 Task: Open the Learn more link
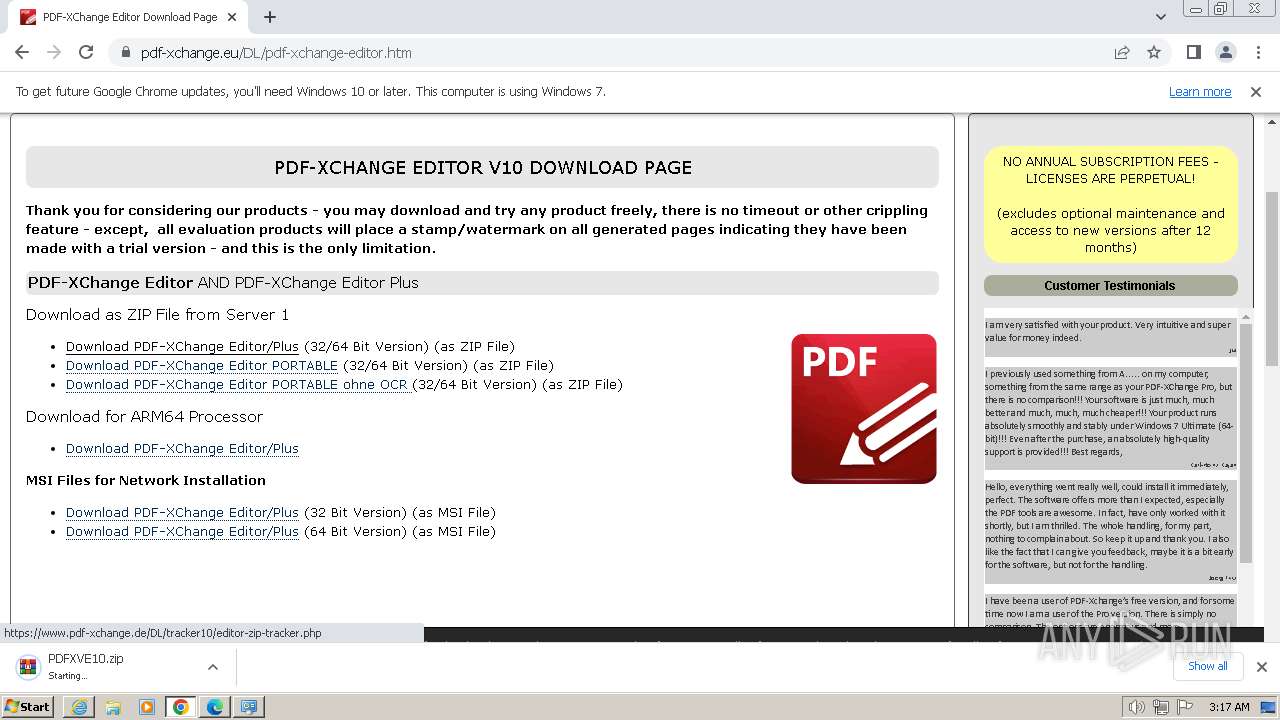pos(1200,92)
